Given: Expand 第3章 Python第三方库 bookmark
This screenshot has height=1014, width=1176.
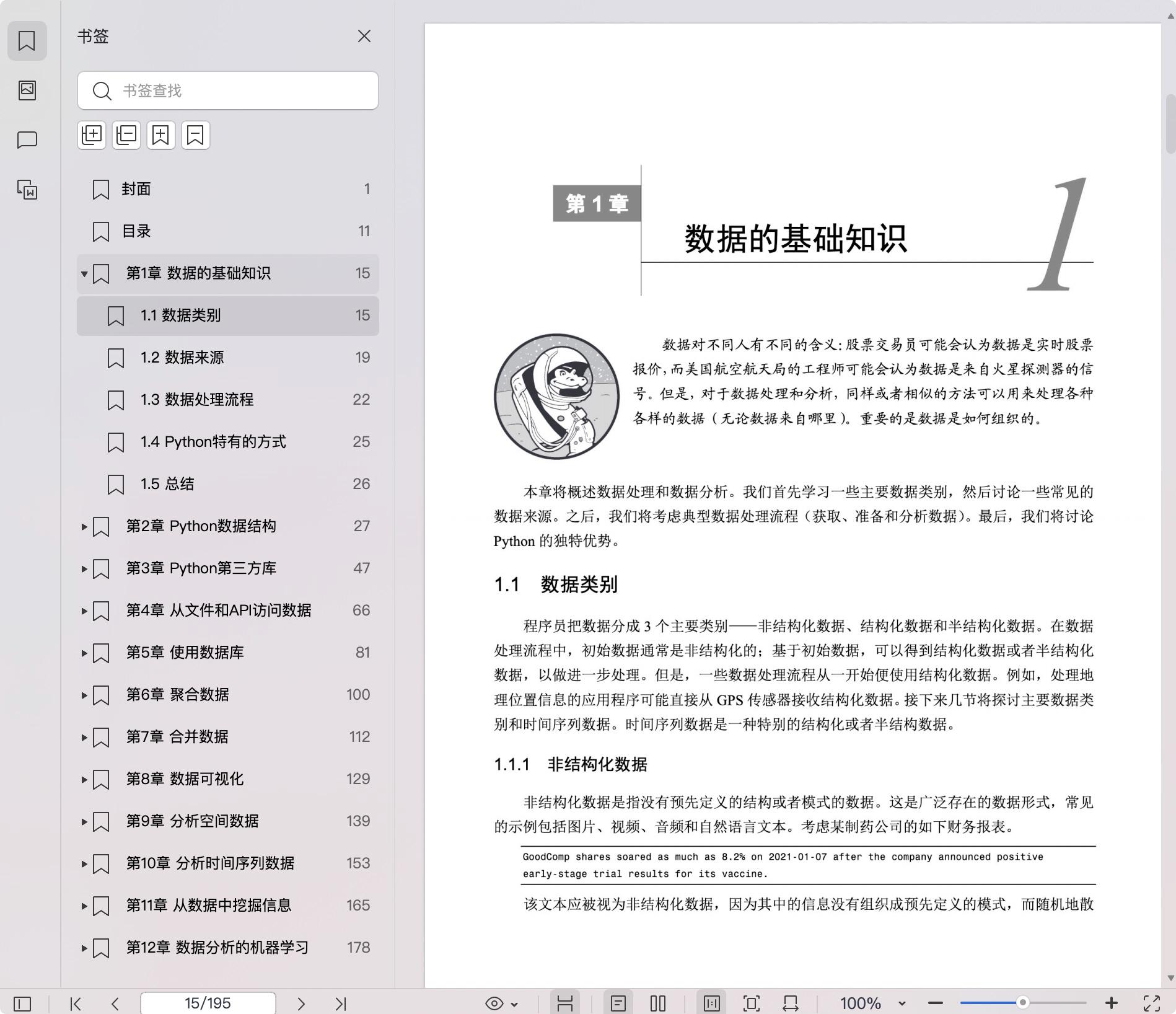Looking at the screenshot, I should [x=84, y=568].
